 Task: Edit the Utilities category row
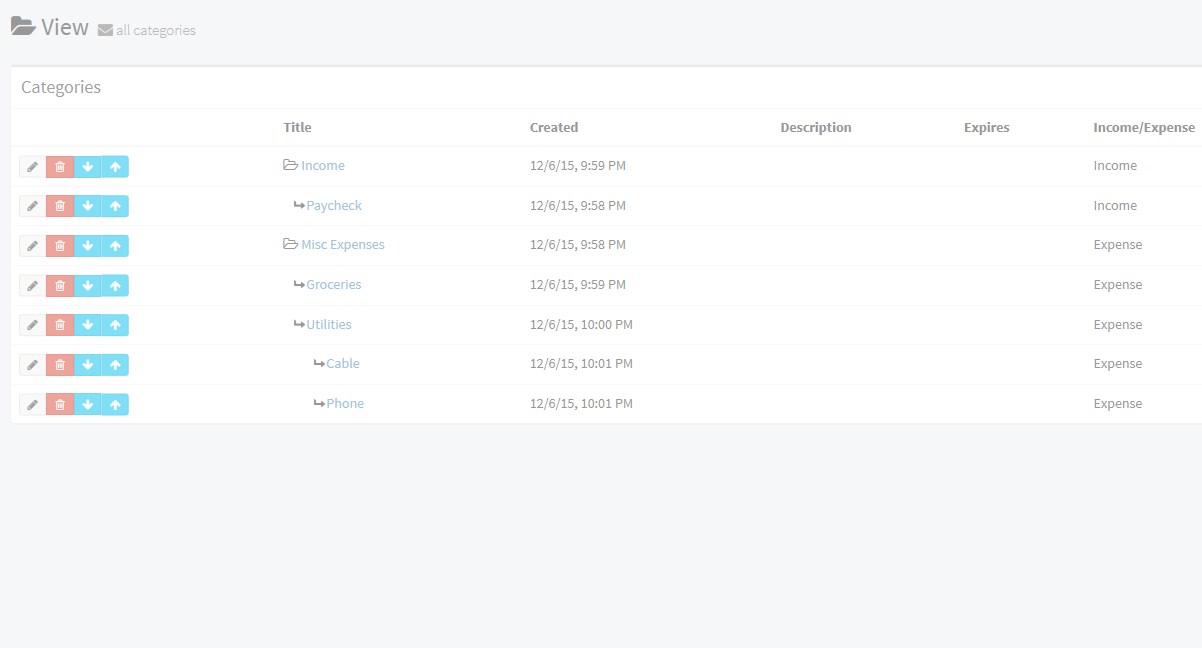32,325
